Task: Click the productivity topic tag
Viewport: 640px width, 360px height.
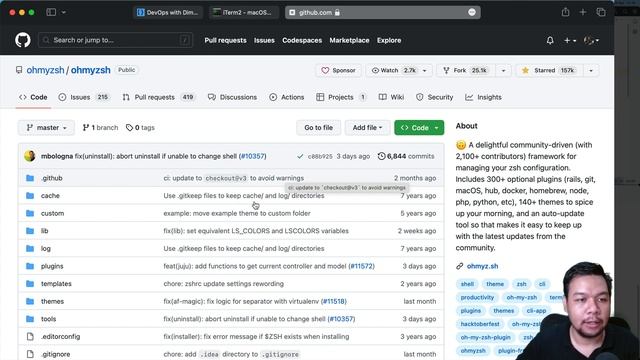Action: (x=477, y=297)
